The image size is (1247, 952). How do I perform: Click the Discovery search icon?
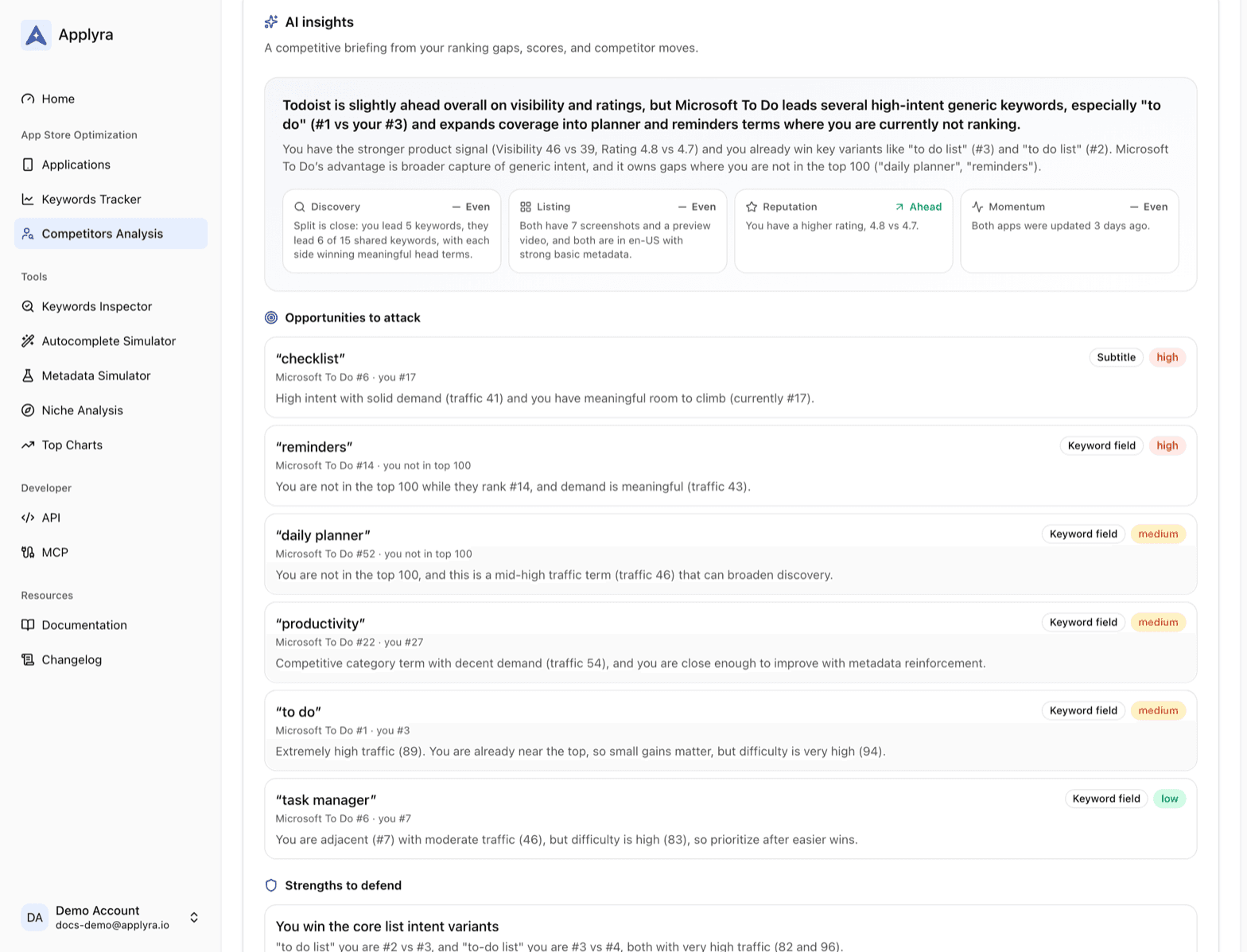pyautogui.click(x=300, y=207)
